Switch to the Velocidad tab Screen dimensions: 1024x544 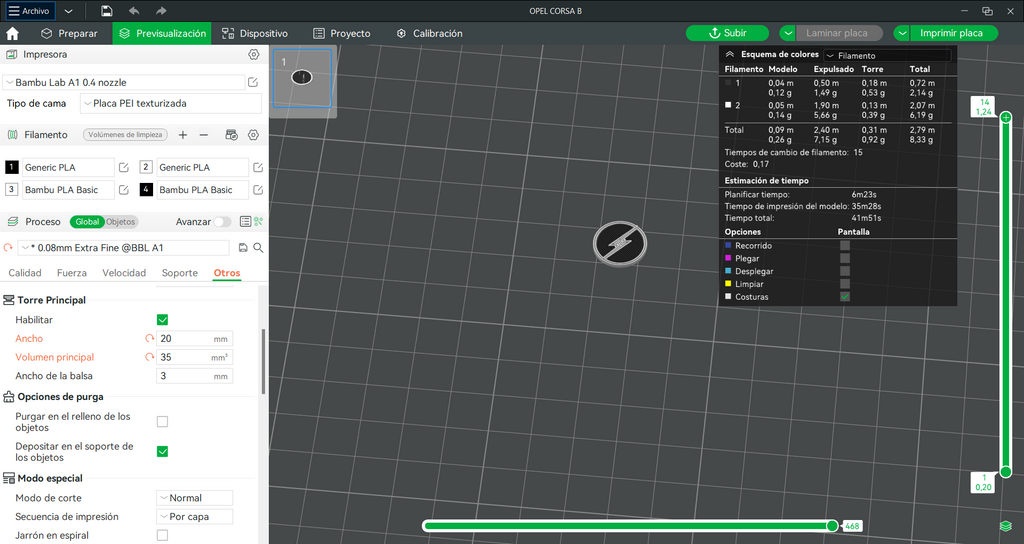coord(124,273)
